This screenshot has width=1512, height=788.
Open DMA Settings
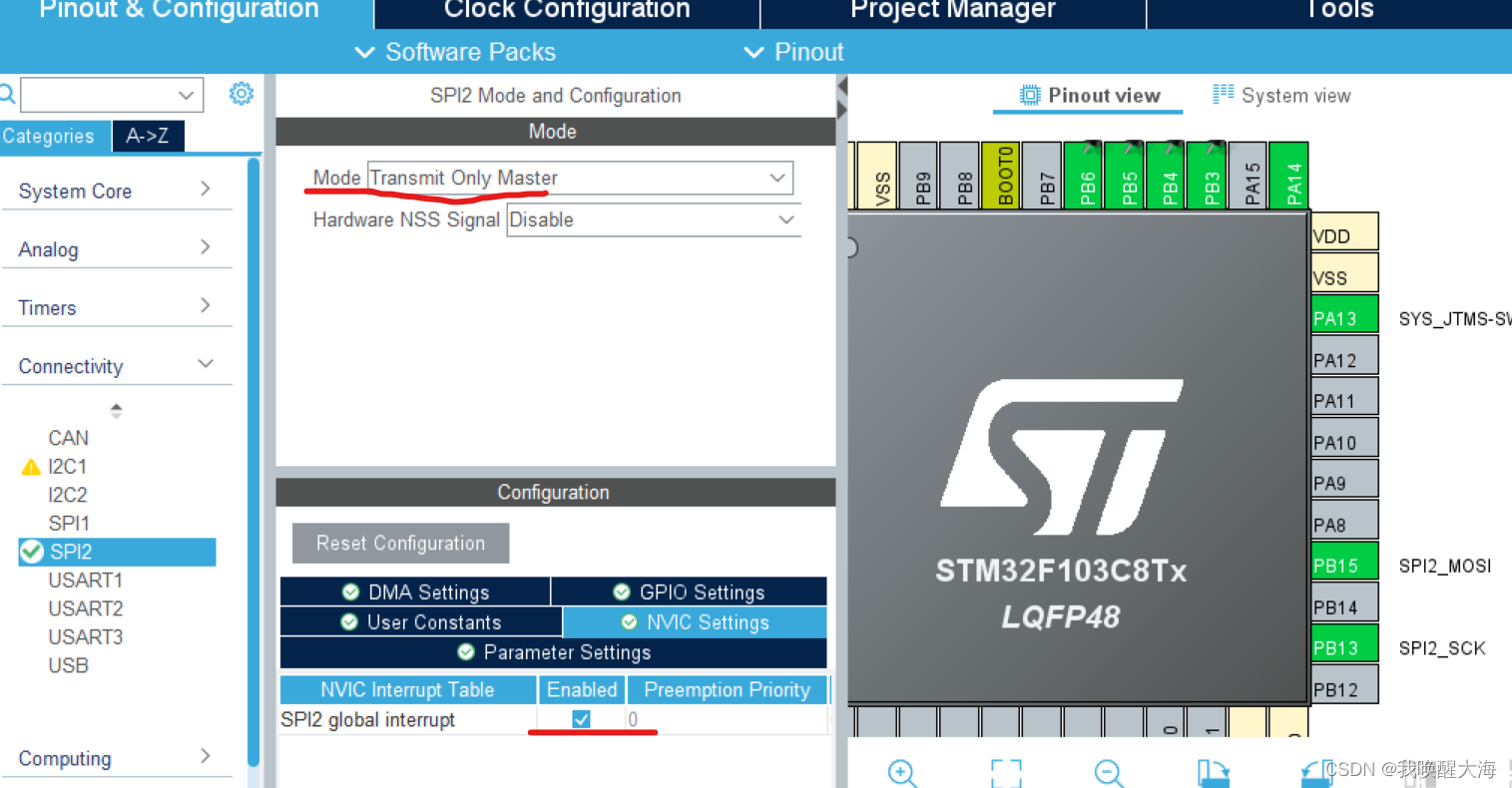[415, 591]
